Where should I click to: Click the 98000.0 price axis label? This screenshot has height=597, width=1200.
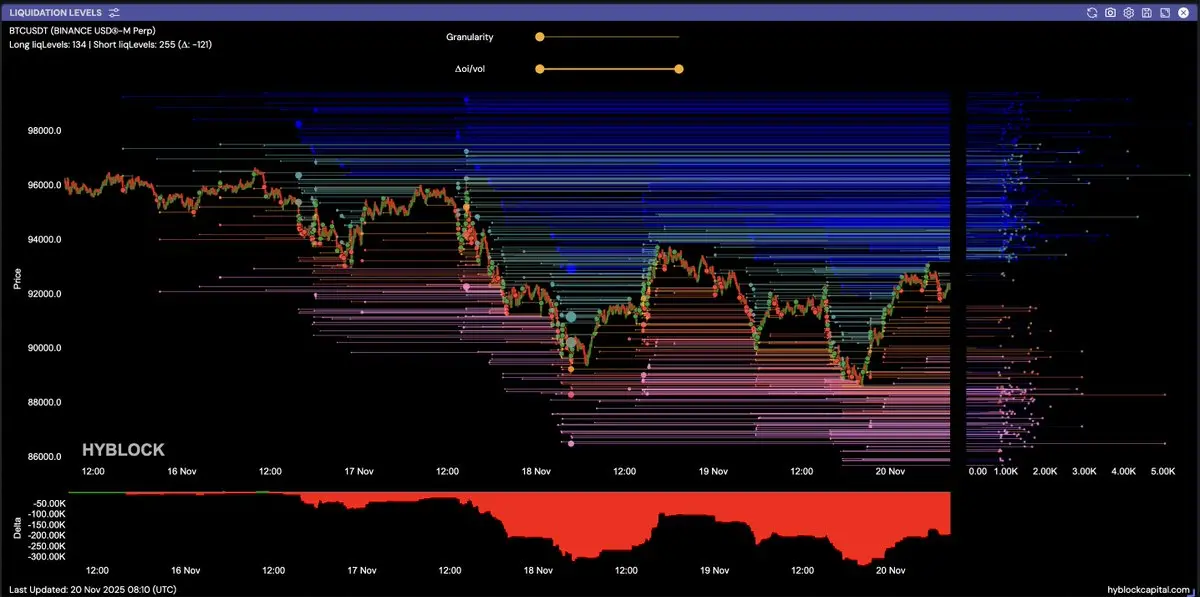tap(44, 131)
